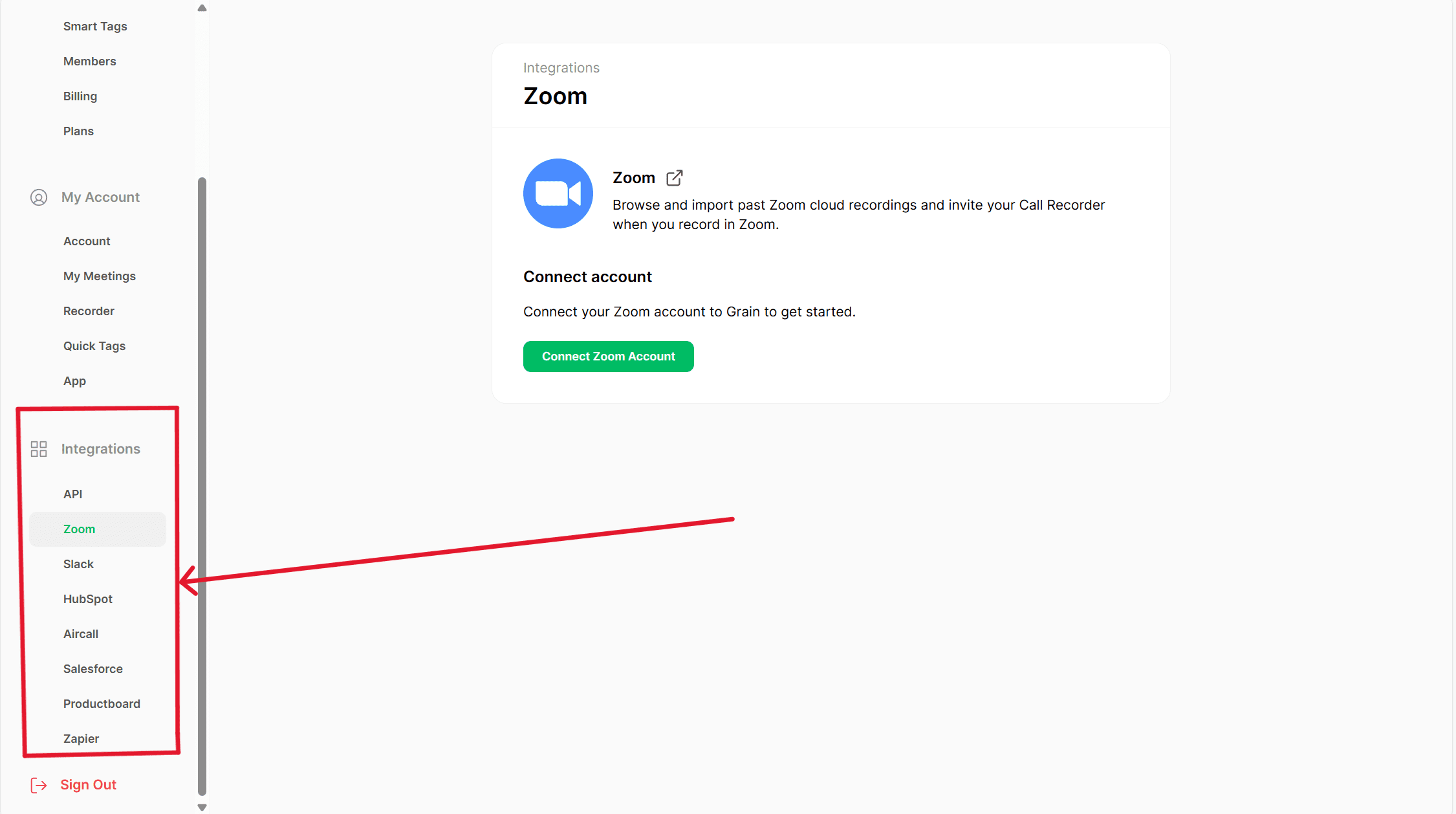Image resolution: width=1456 pixels, height=814 pixels.
Task: Expand the Plans settings section
Action: [x=78, y=131]
